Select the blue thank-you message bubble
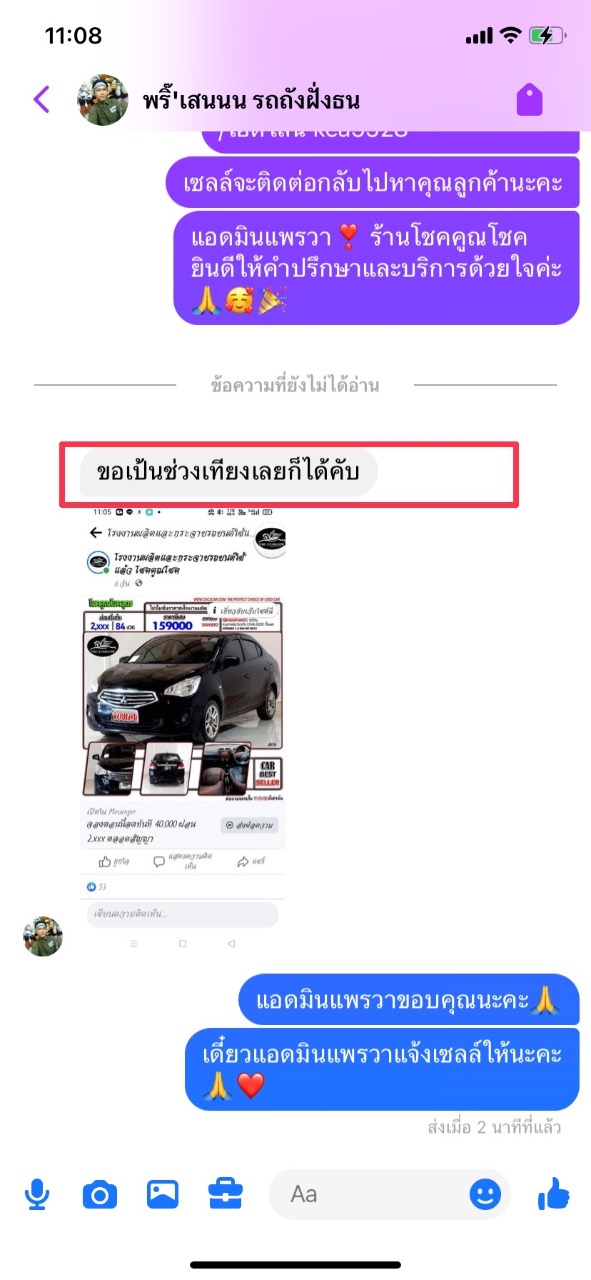 [x=409, y=1000]
